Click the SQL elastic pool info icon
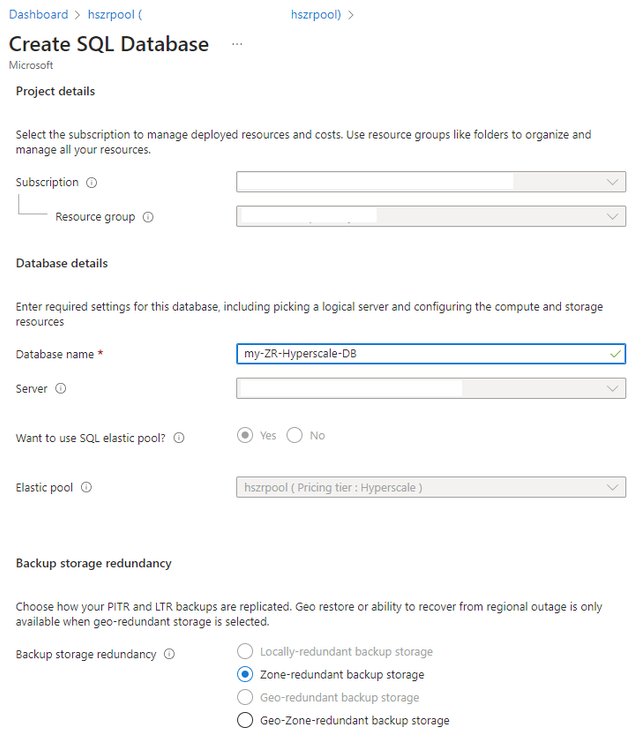The image size is (642, 750). click(x=192, y=438)
